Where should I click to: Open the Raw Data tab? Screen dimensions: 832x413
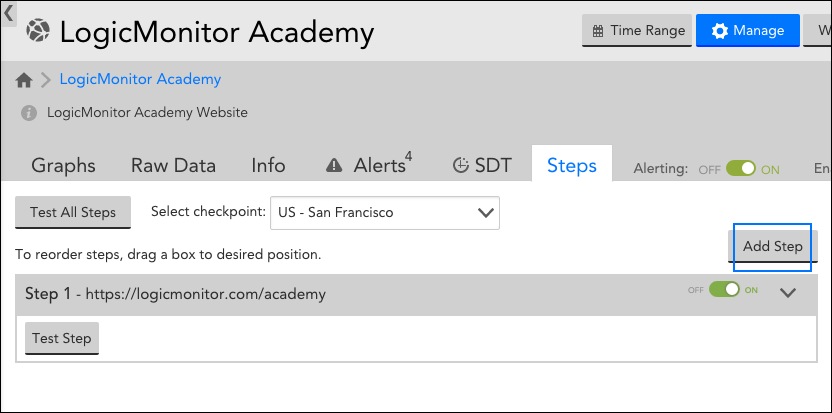click(173, 166)
